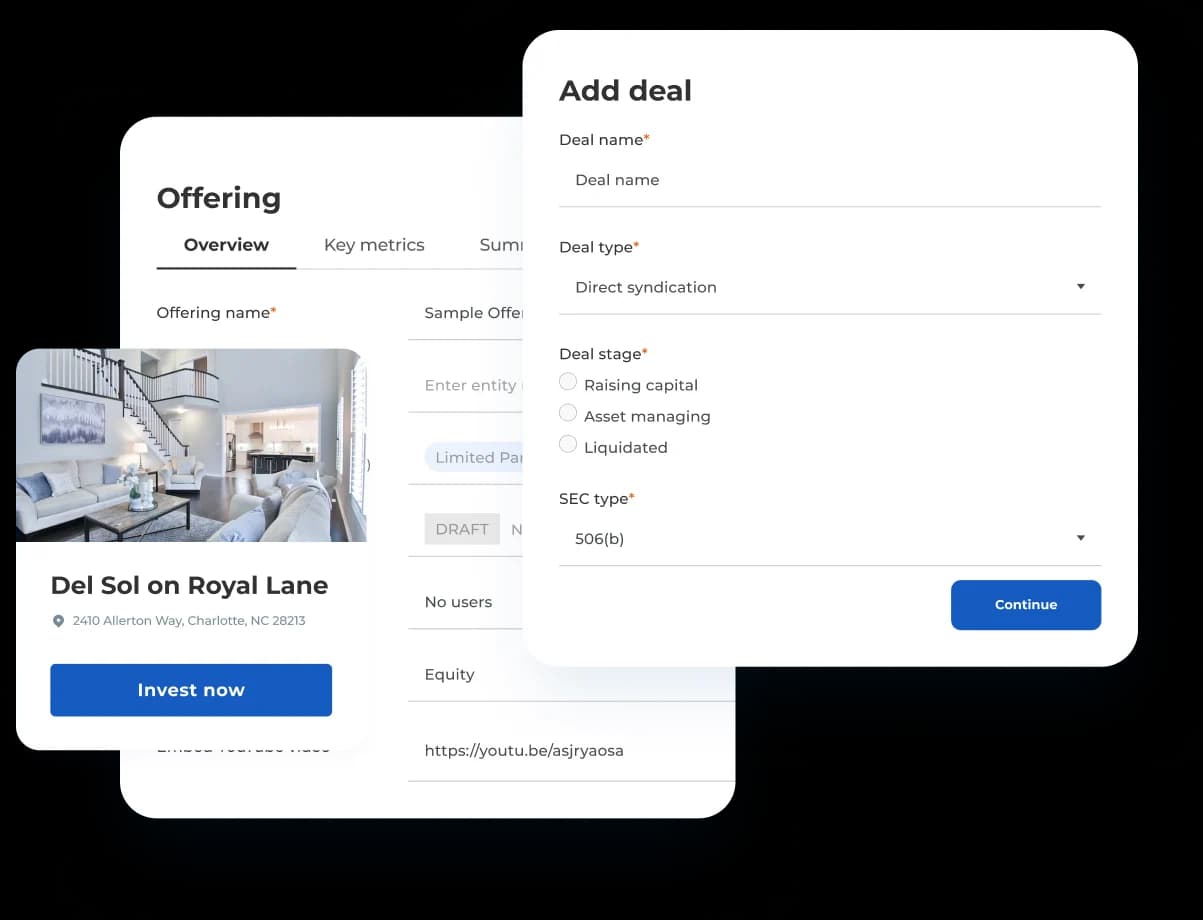The width and height of the screenshot is (1203, 920).
Task: Click the YouTube URL field
Action: point(571,751)
